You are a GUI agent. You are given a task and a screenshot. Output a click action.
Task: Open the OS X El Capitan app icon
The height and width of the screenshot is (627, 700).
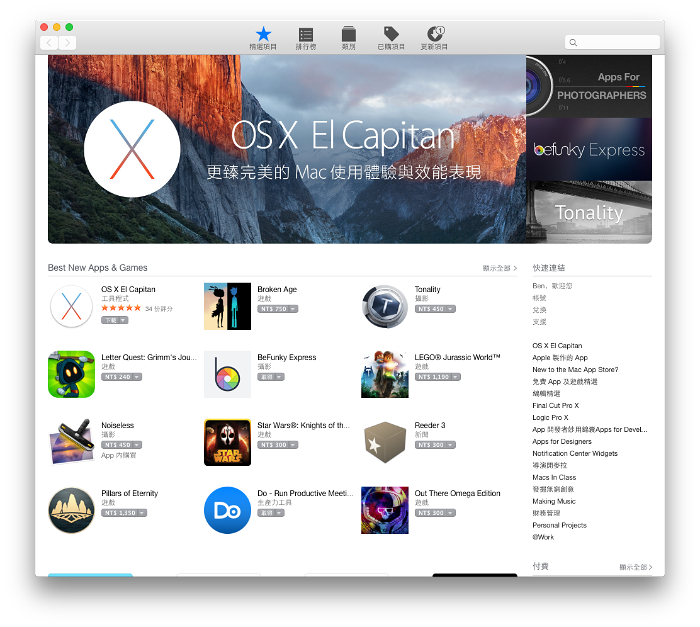click(71, 306)
